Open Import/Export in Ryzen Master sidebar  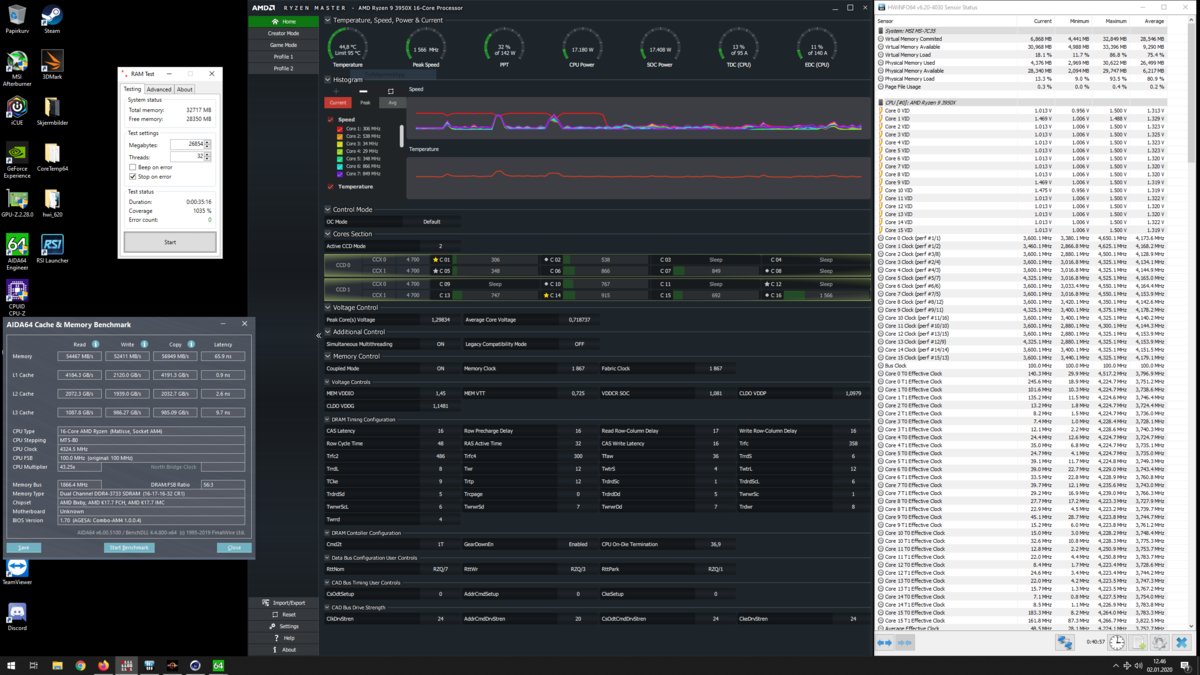[x=283, y=603]
